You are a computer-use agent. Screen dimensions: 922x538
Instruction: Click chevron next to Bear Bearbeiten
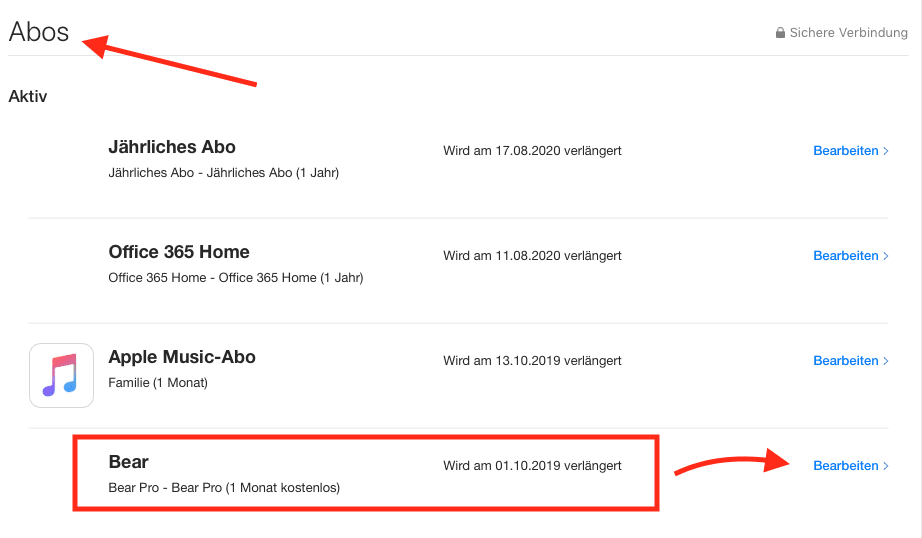886,466
